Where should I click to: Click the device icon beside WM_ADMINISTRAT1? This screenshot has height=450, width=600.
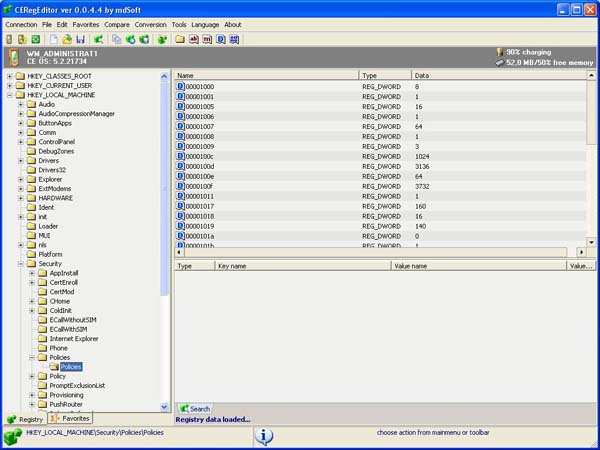(14, 57)
